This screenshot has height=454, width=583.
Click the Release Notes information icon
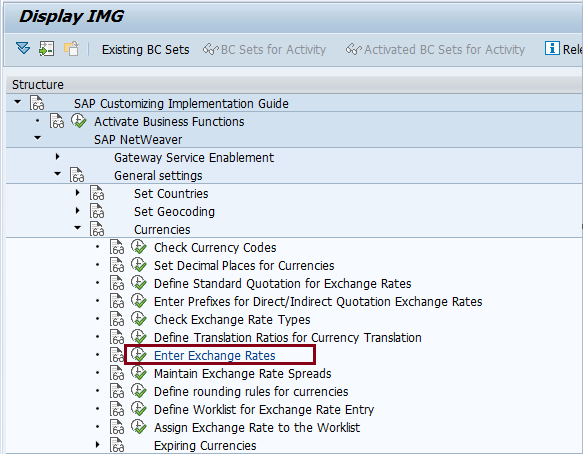552,49
